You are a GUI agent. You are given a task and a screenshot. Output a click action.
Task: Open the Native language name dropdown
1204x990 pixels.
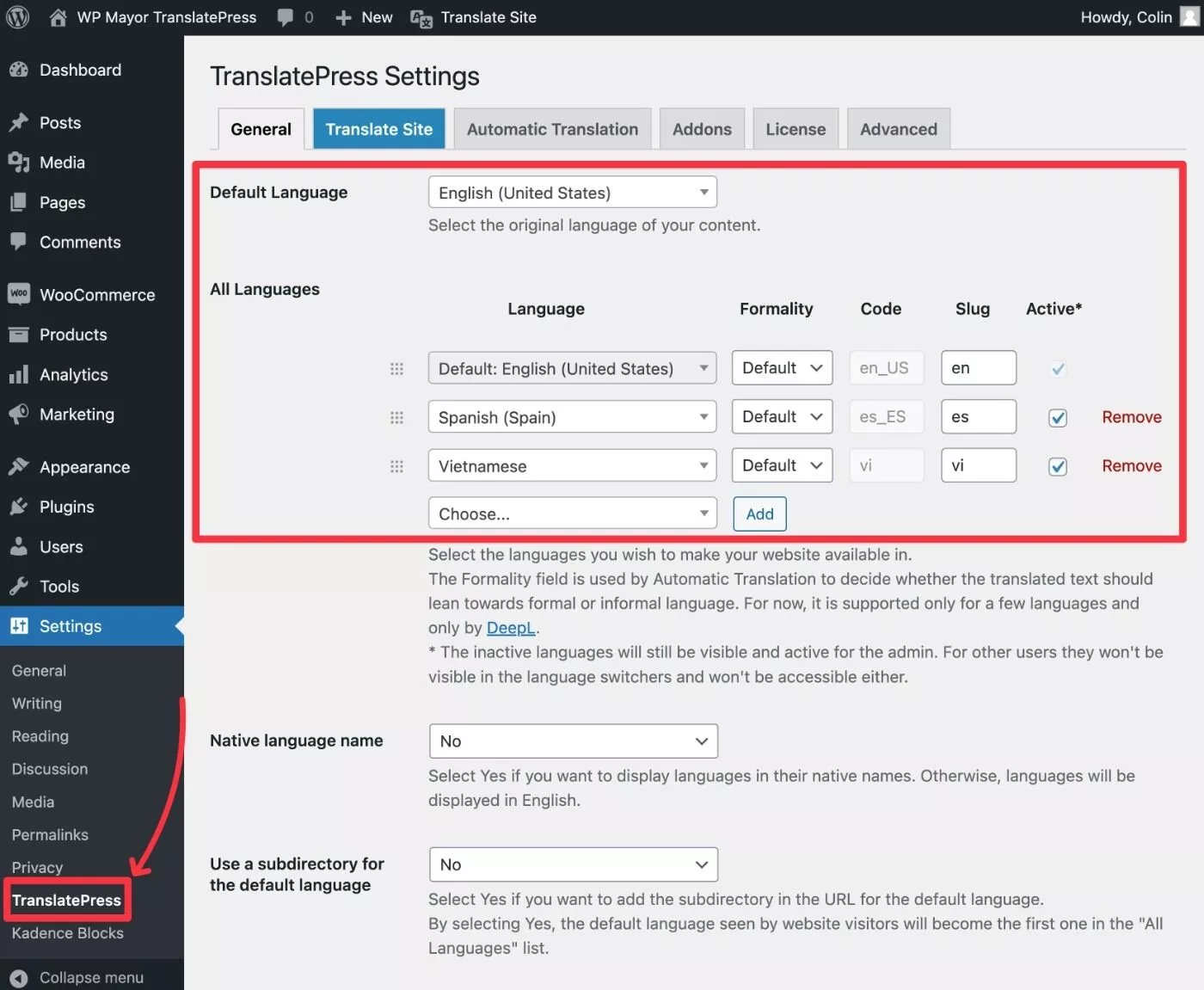point(574,741)
